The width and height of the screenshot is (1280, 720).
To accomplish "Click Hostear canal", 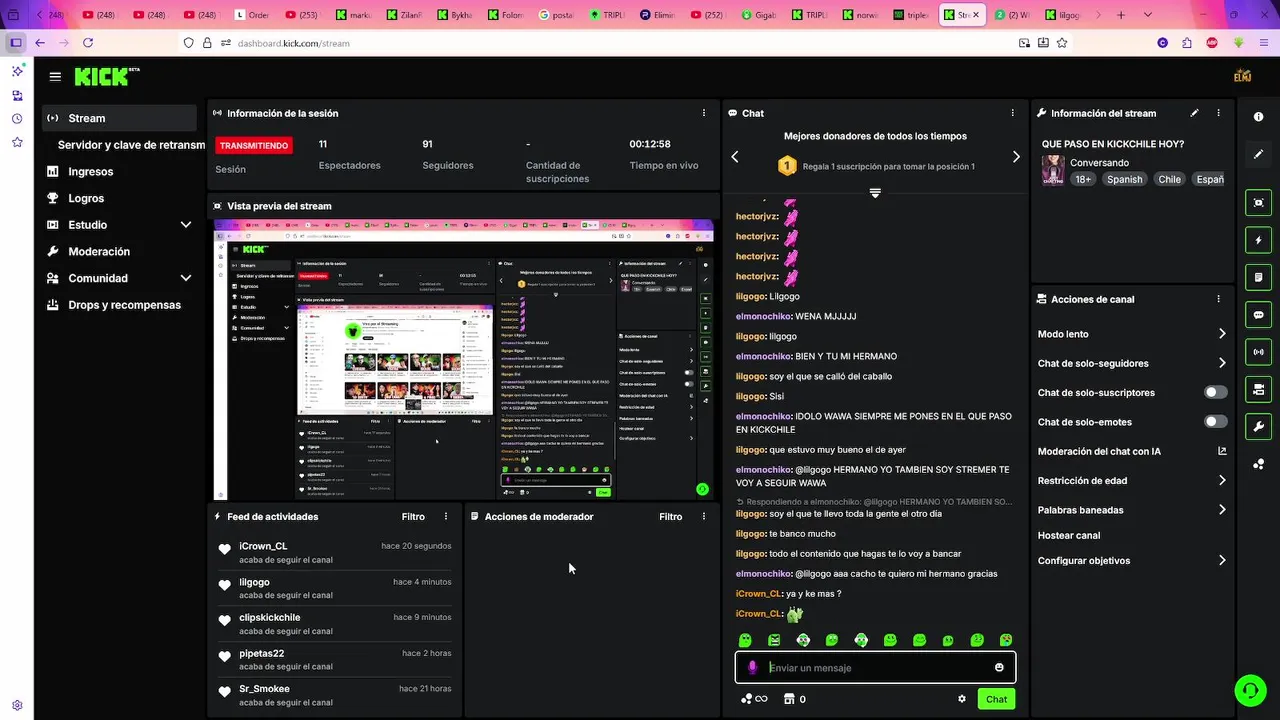I will (1069, 536).
